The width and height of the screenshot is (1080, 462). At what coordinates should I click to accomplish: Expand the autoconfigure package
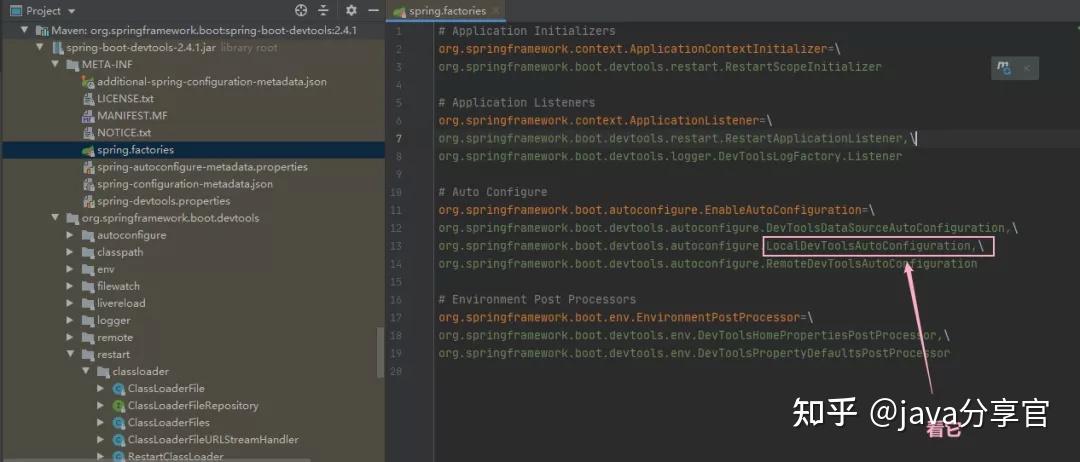pos(70,235)
